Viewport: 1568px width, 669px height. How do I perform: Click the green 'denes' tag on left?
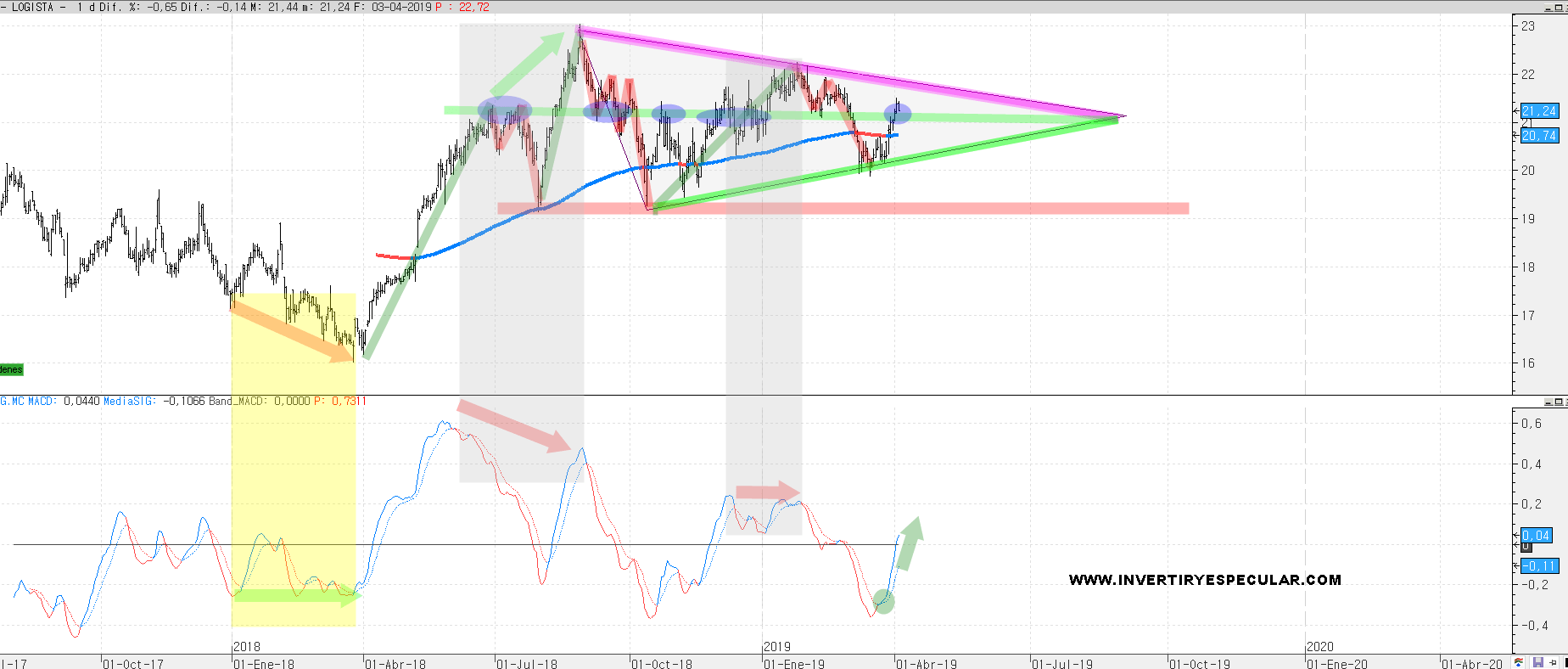[11, 369]
